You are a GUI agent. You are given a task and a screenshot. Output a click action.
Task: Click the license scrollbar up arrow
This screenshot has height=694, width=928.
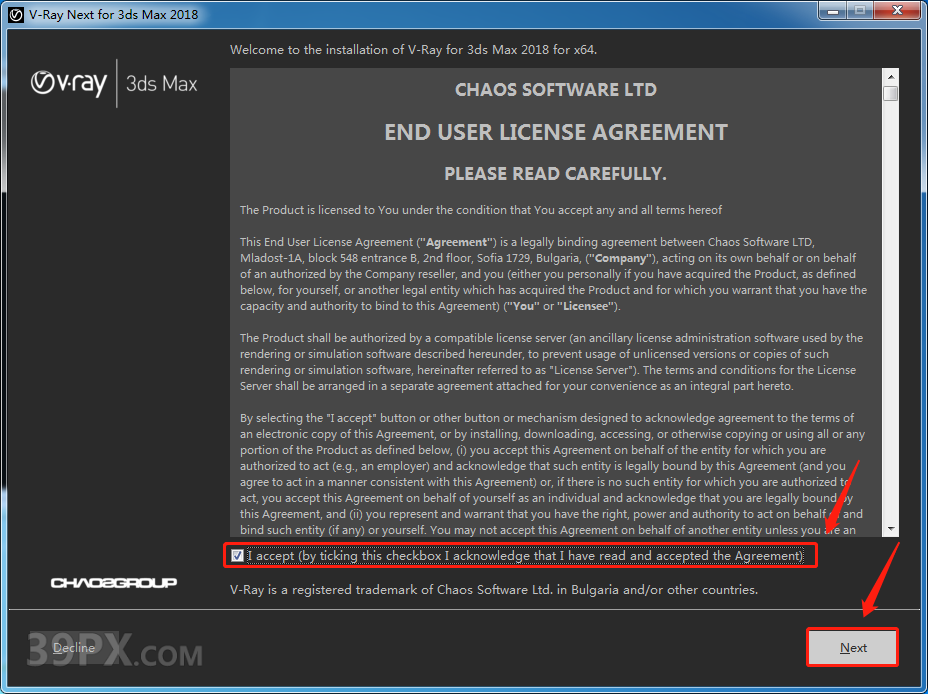(x=890, y=77)
